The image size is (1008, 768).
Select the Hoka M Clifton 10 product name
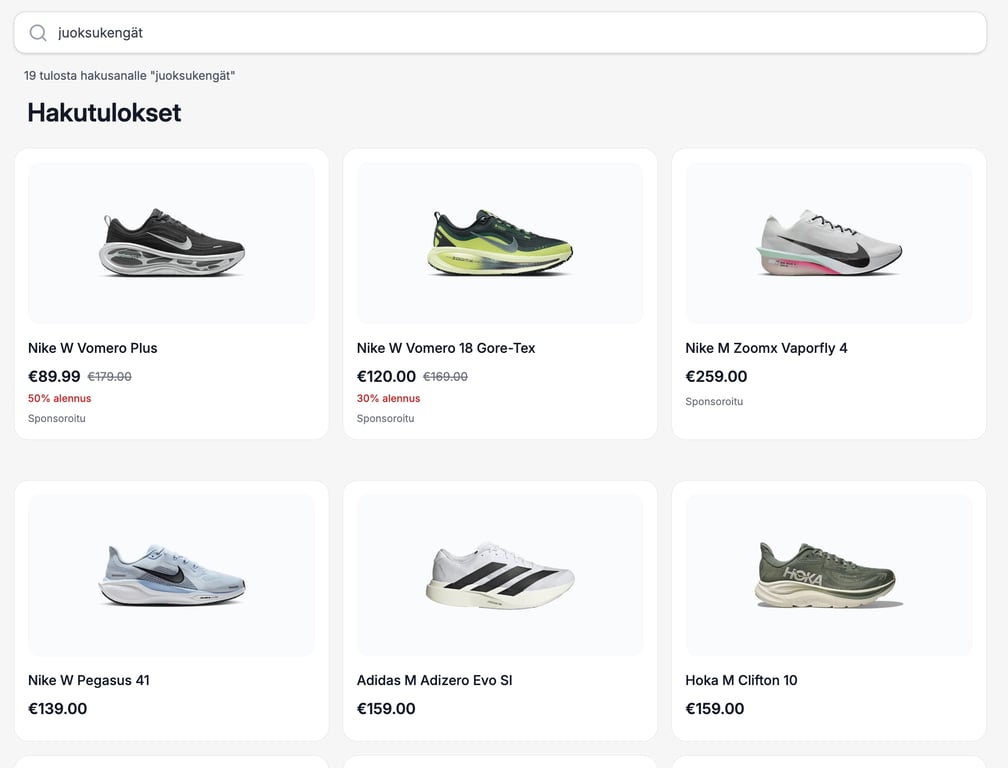tap(741, 680)
